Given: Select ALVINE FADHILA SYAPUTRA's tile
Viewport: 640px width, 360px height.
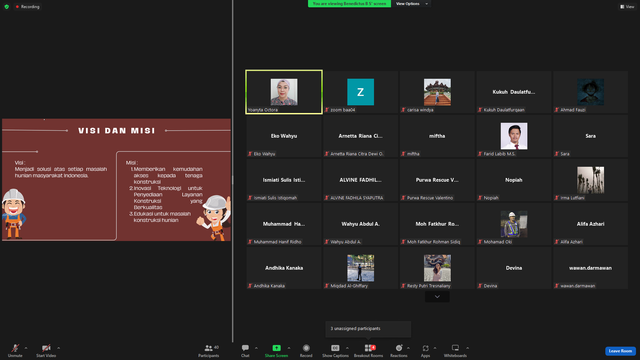Looking at the screenshot, I should click(x=360, y=180).
